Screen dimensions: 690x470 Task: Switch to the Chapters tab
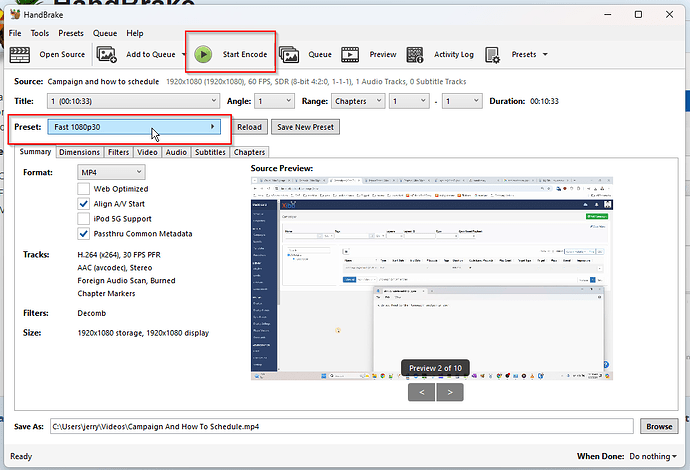point(249,152)
